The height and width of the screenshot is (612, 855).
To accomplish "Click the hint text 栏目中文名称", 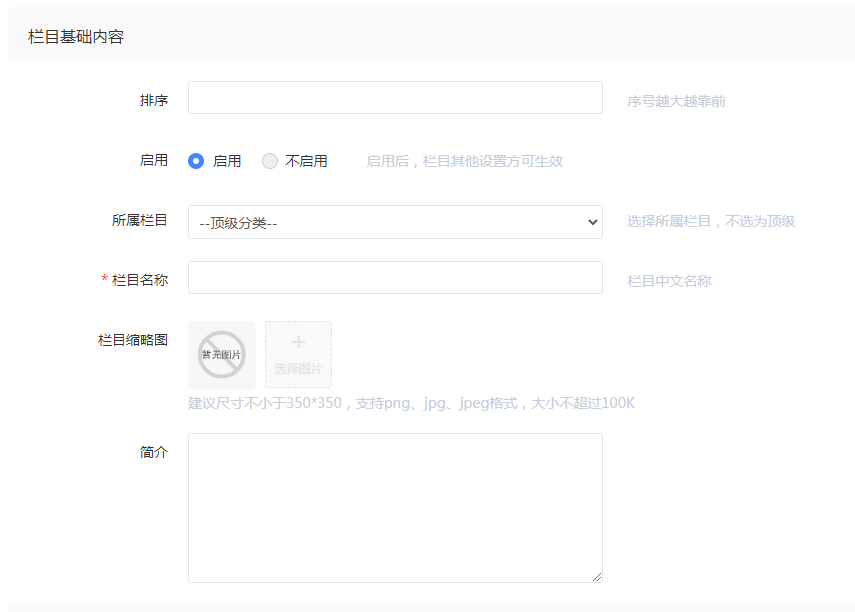I will click(x=669, y=281).
